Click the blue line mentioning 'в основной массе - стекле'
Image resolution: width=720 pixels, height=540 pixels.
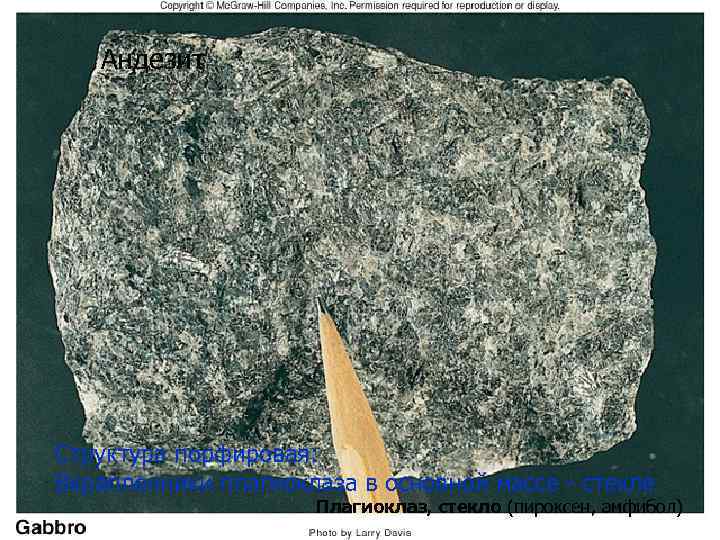tap(354, 483)
